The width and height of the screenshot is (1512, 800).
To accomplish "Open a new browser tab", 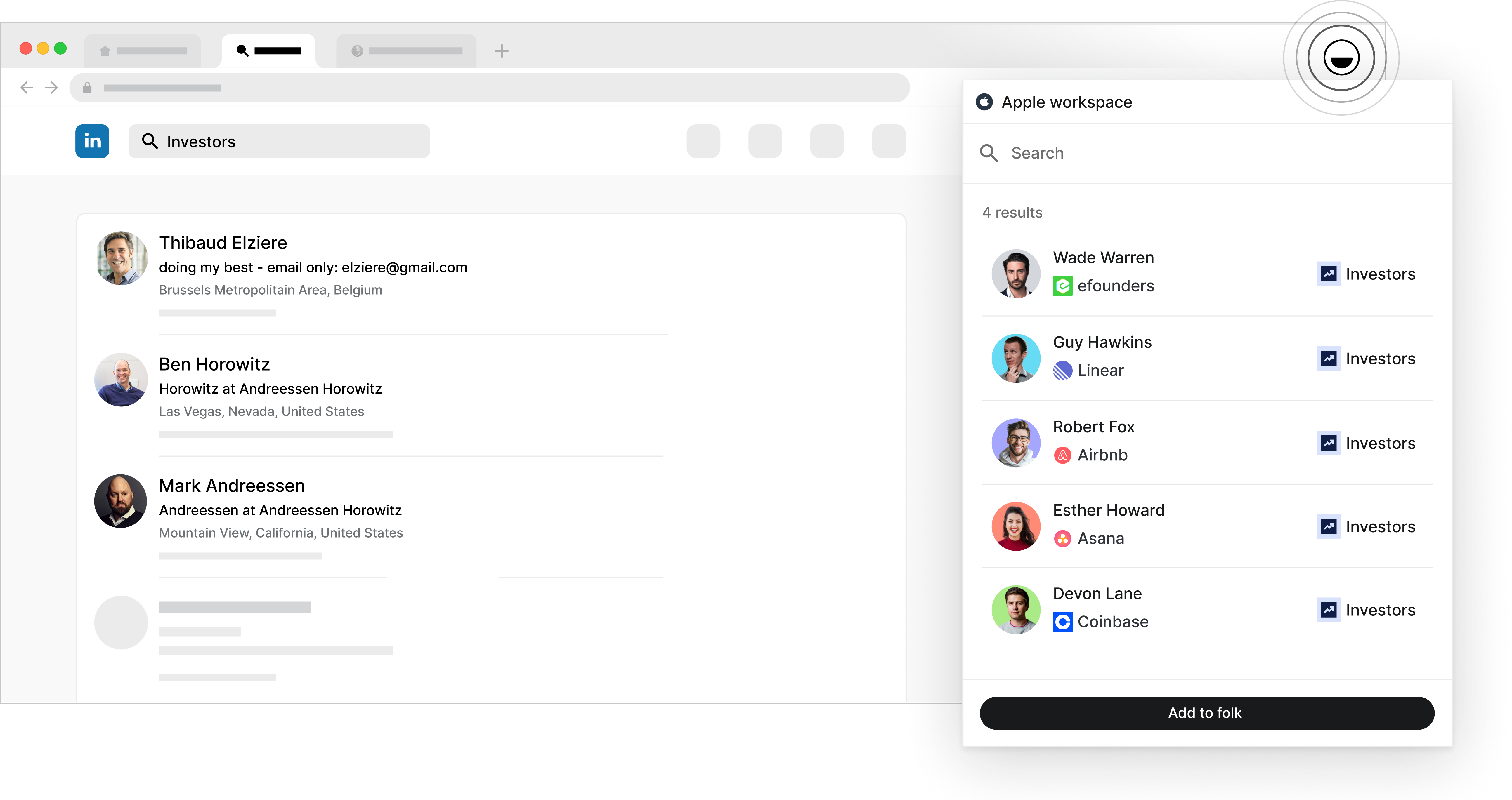I will pyautogui.click(x=501, y=51).
